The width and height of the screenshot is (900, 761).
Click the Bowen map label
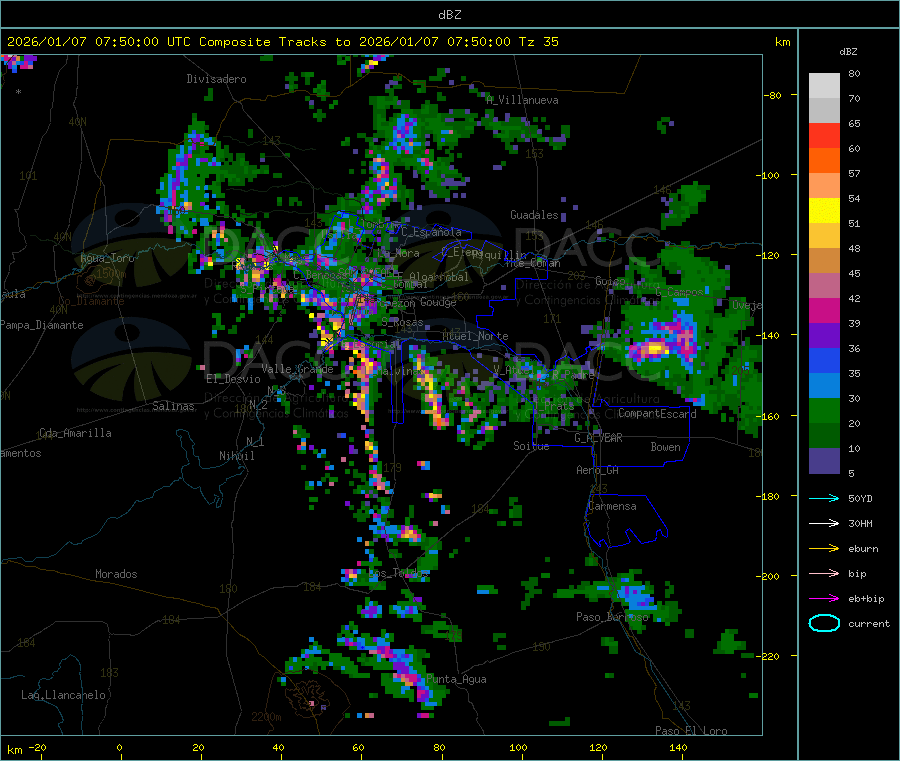coord(666,447)
